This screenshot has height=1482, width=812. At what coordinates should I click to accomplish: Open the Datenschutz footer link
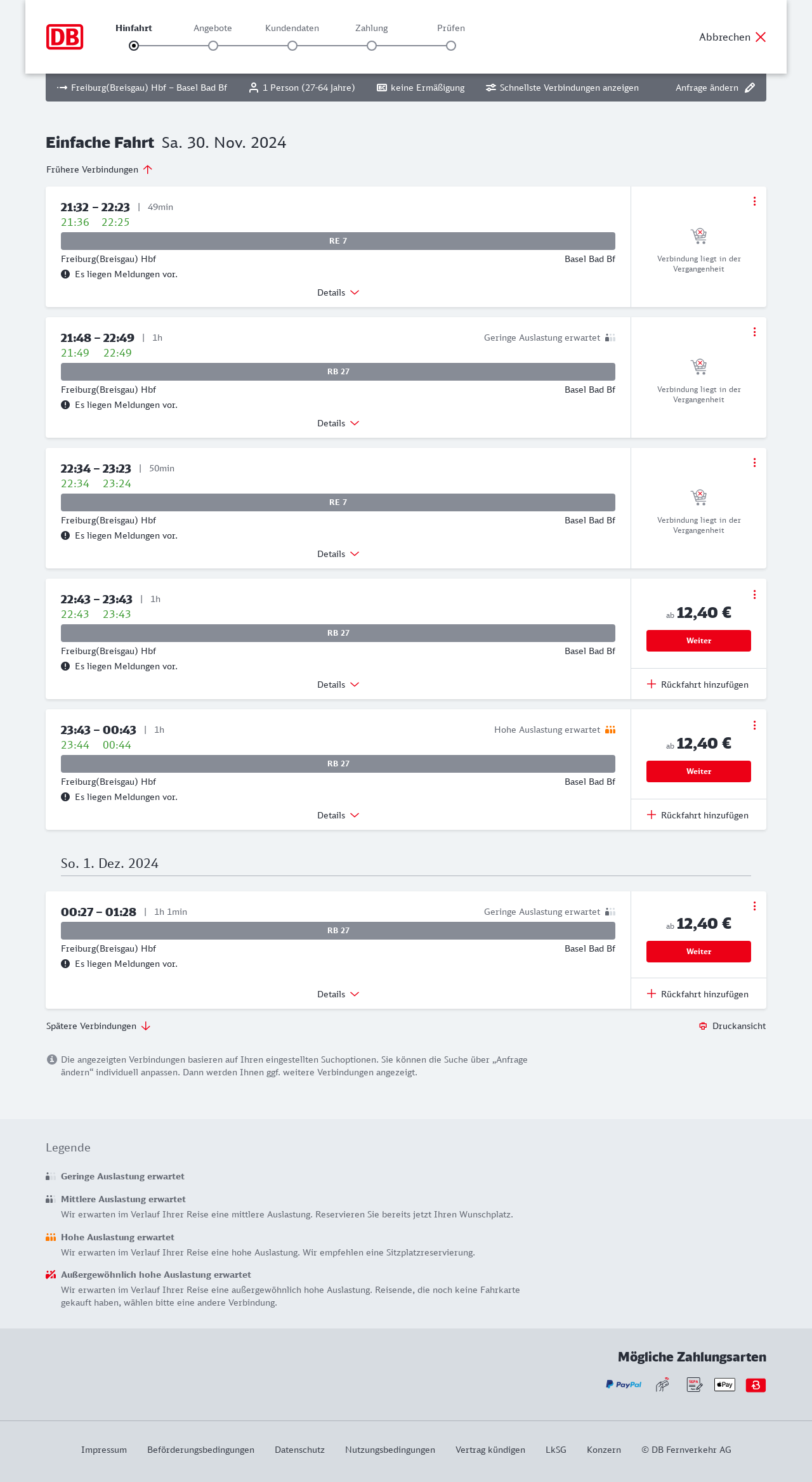[299, 1450]
